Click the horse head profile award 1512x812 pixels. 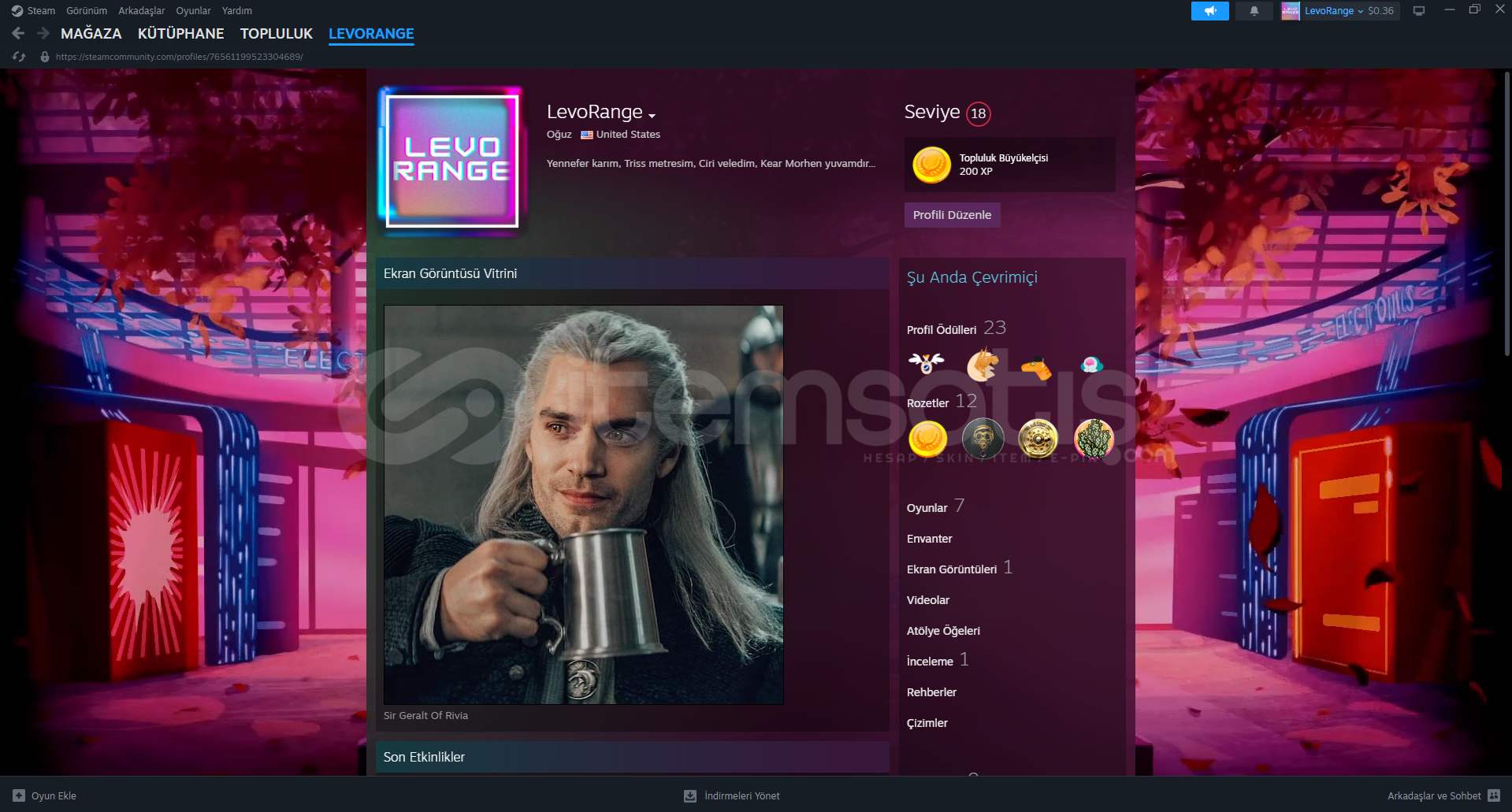(982, 364)
